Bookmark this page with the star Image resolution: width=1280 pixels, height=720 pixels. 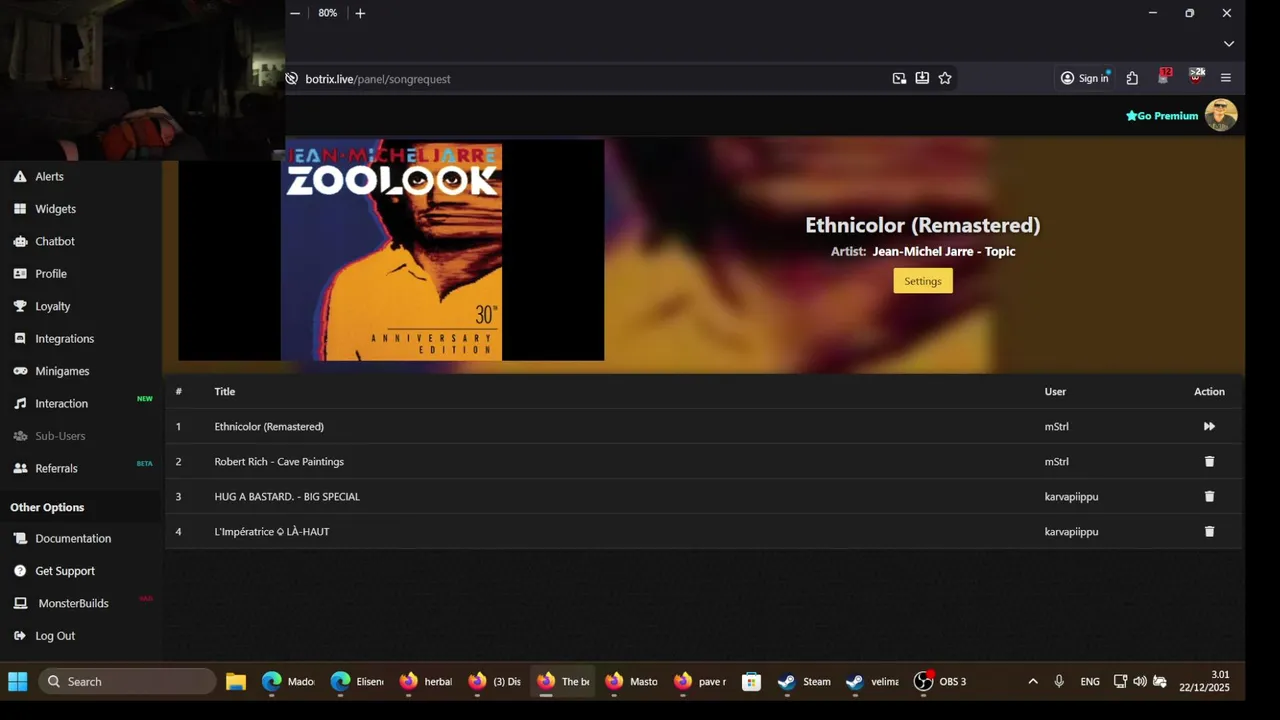click(x=945, y=78)
